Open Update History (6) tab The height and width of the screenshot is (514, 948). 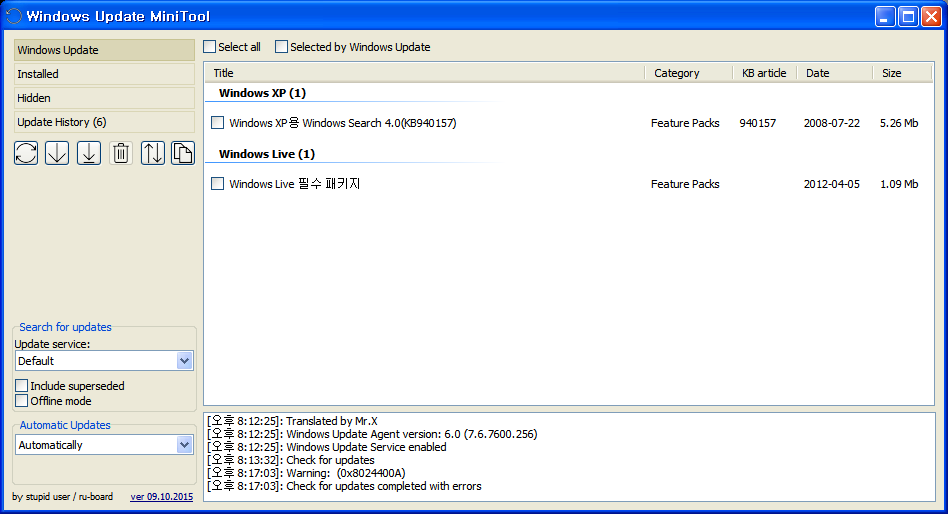(104, 122)
